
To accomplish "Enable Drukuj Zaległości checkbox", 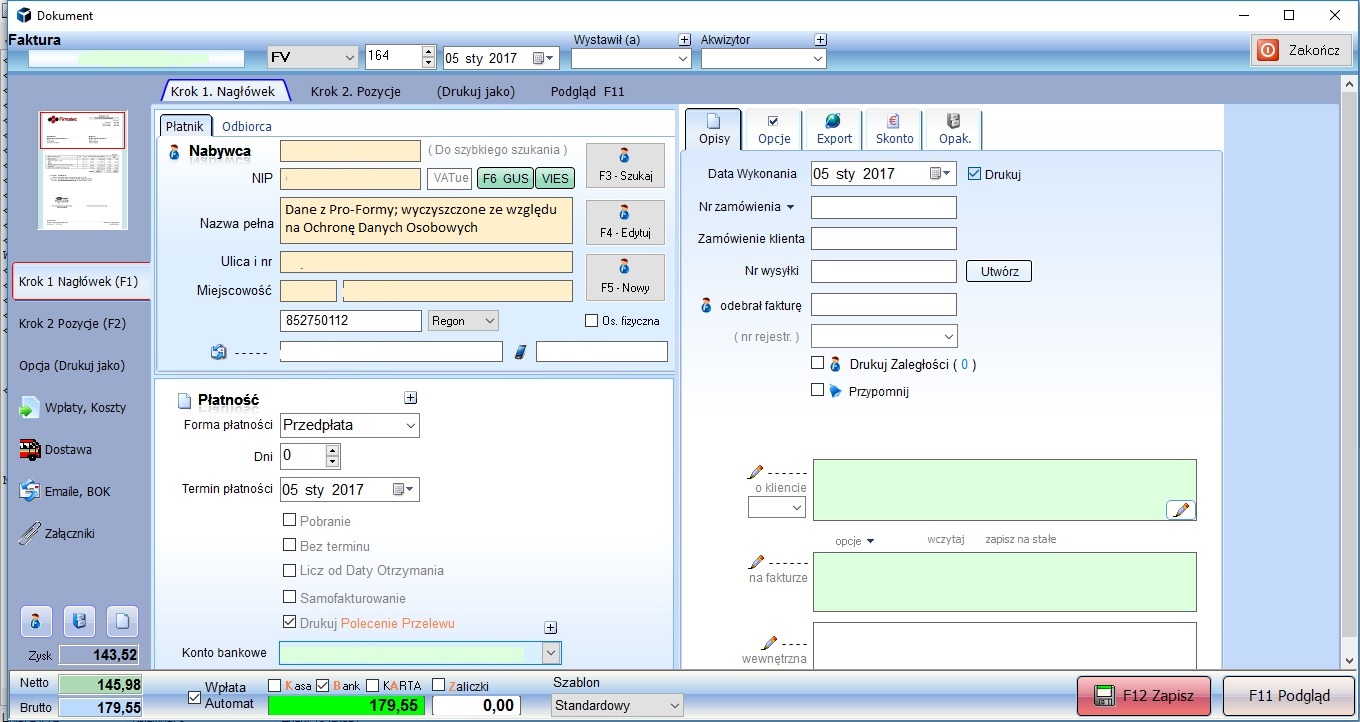I will pyautogui.click(x=818, y=363).
